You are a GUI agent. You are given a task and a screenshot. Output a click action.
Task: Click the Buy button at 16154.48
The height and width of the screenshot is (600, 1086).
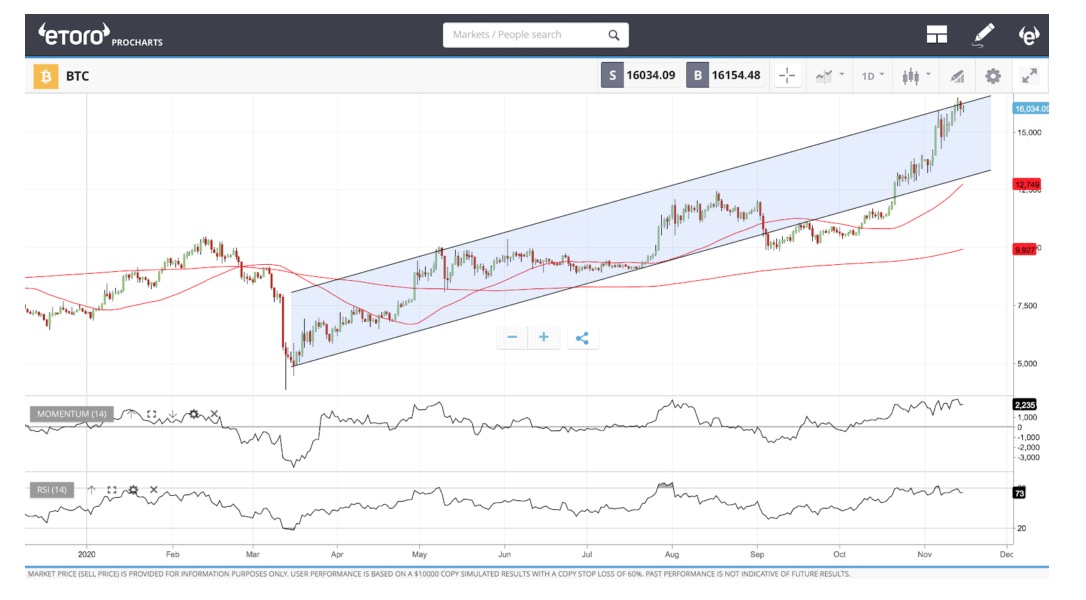click(x=725, y=76)
